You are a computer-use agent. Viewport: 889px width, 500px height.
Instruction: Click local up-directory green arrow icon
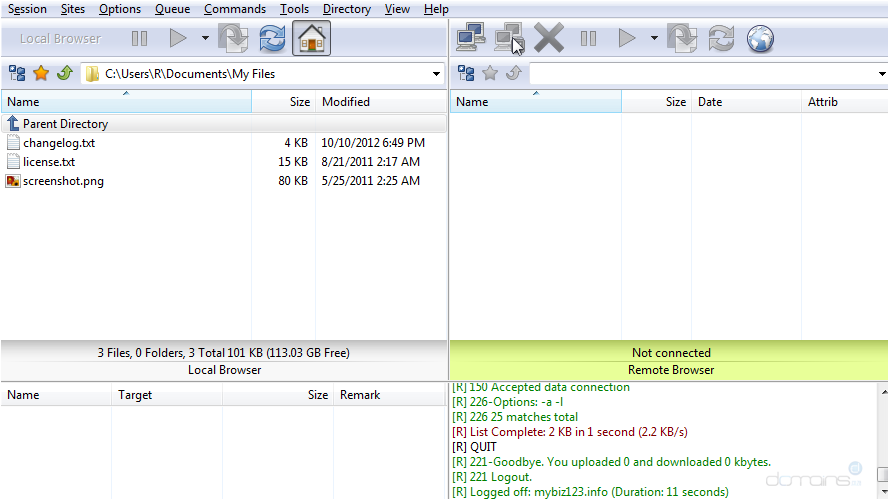64,73
